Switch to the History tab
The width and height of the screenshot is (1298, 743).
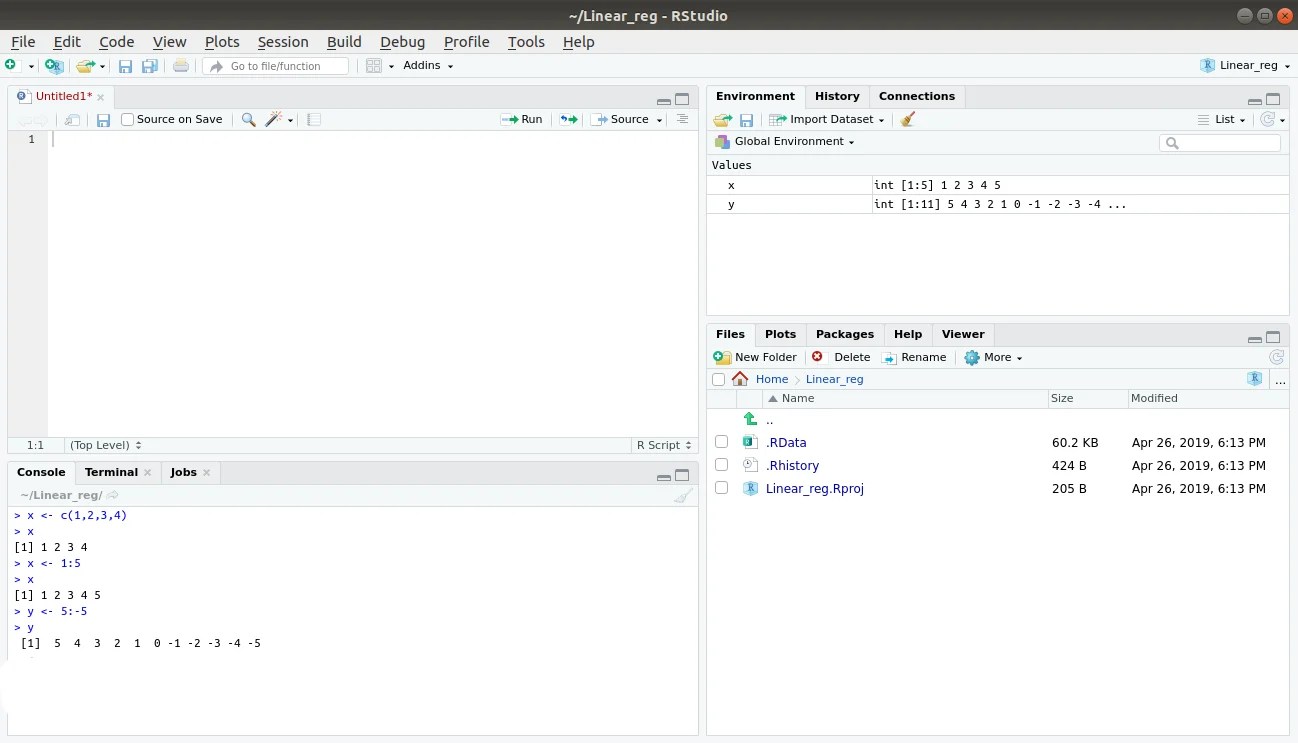point(837,97)
